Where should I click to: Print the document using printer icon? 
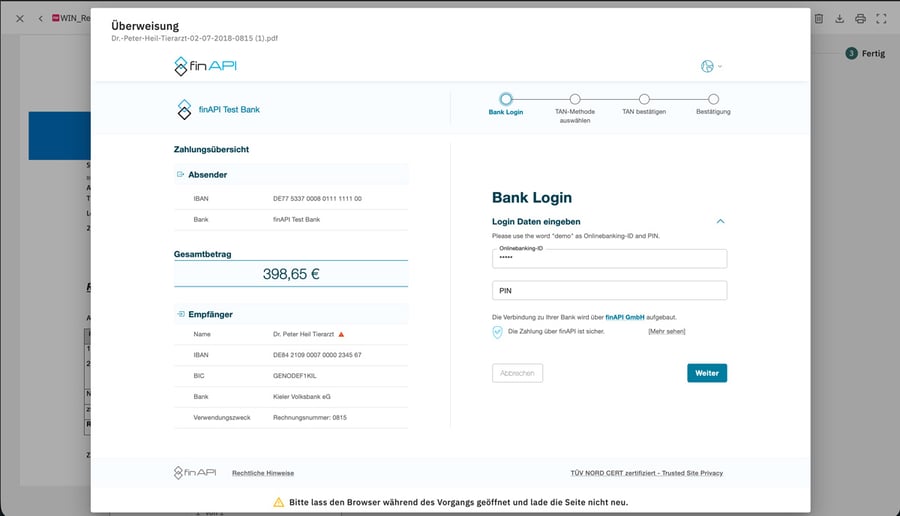[860, 18]
